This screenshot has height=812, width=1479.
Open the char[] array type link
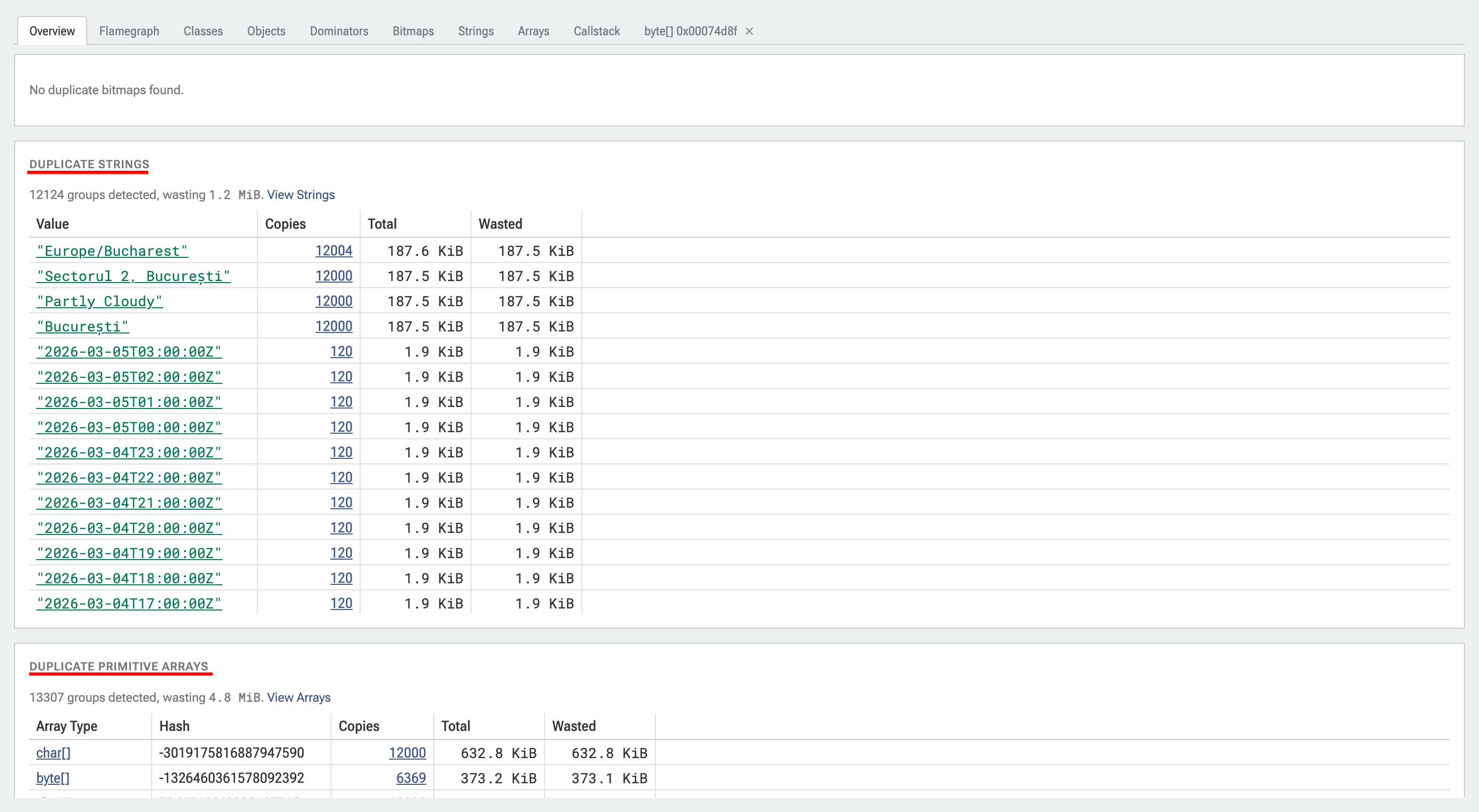point(53,753)
